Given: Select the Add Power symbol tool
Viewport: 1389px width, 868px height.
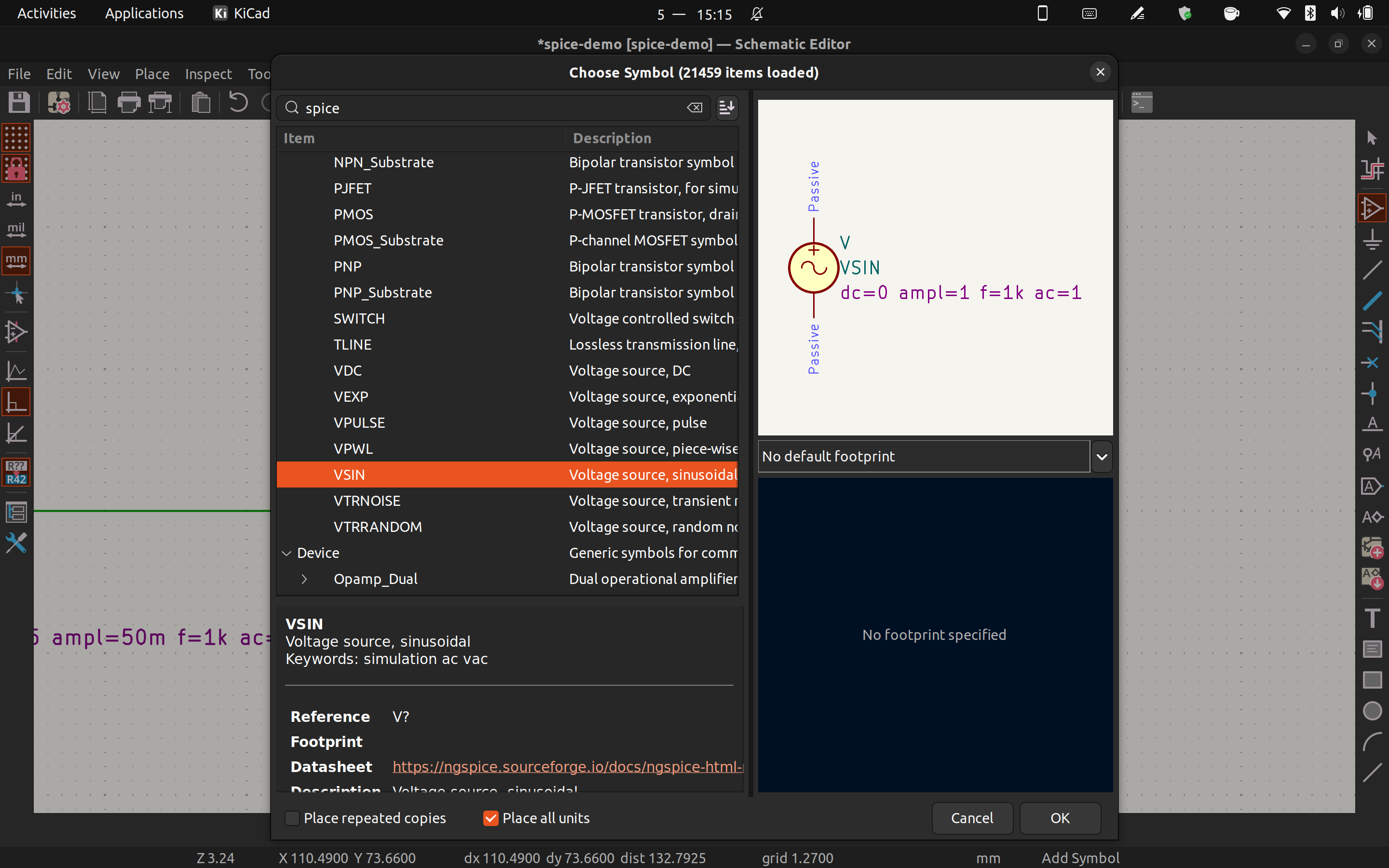Looking at the screenshot, I should [x=1372, y=239].
